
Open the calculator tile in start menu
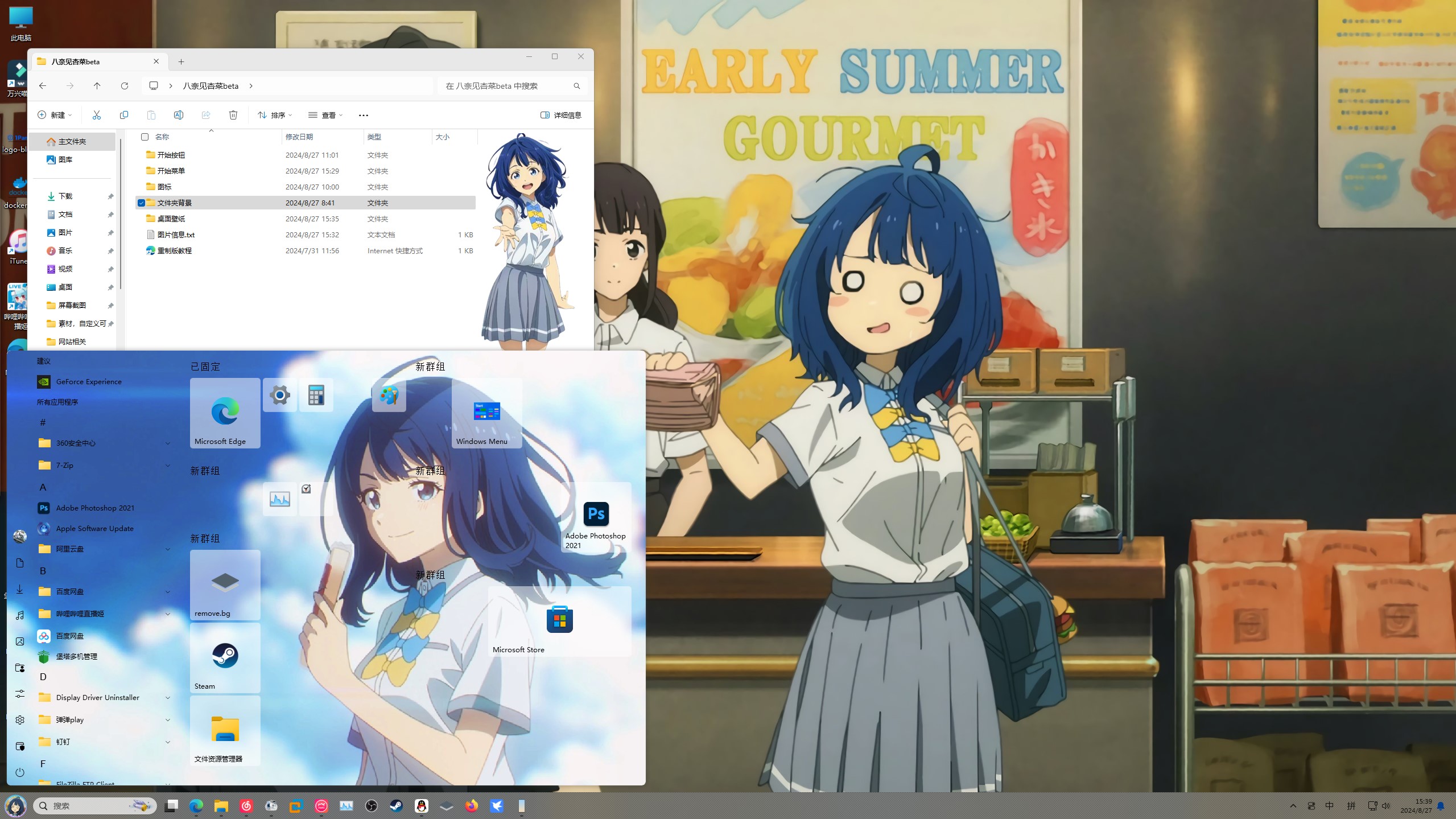[x=316, y=395]
